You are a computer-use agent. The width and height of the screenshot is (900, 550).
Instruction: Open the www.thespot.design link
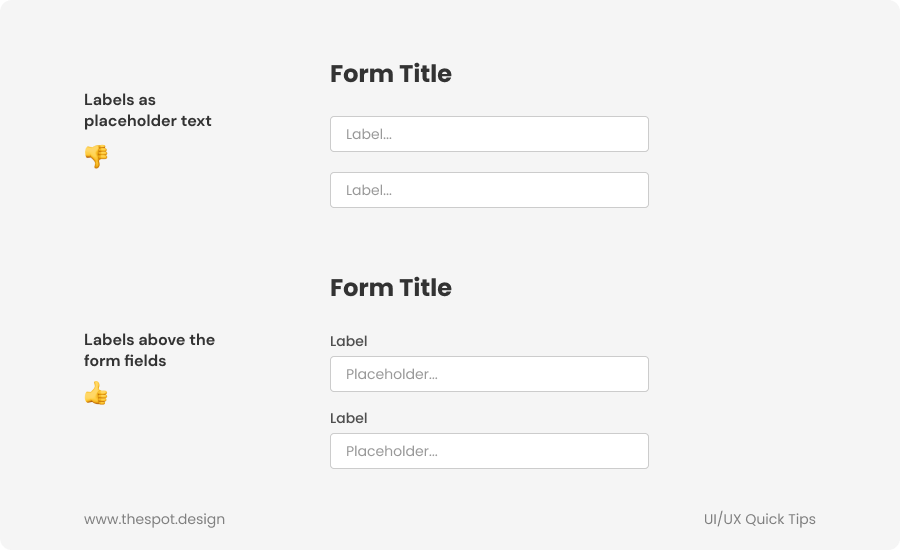154,519
